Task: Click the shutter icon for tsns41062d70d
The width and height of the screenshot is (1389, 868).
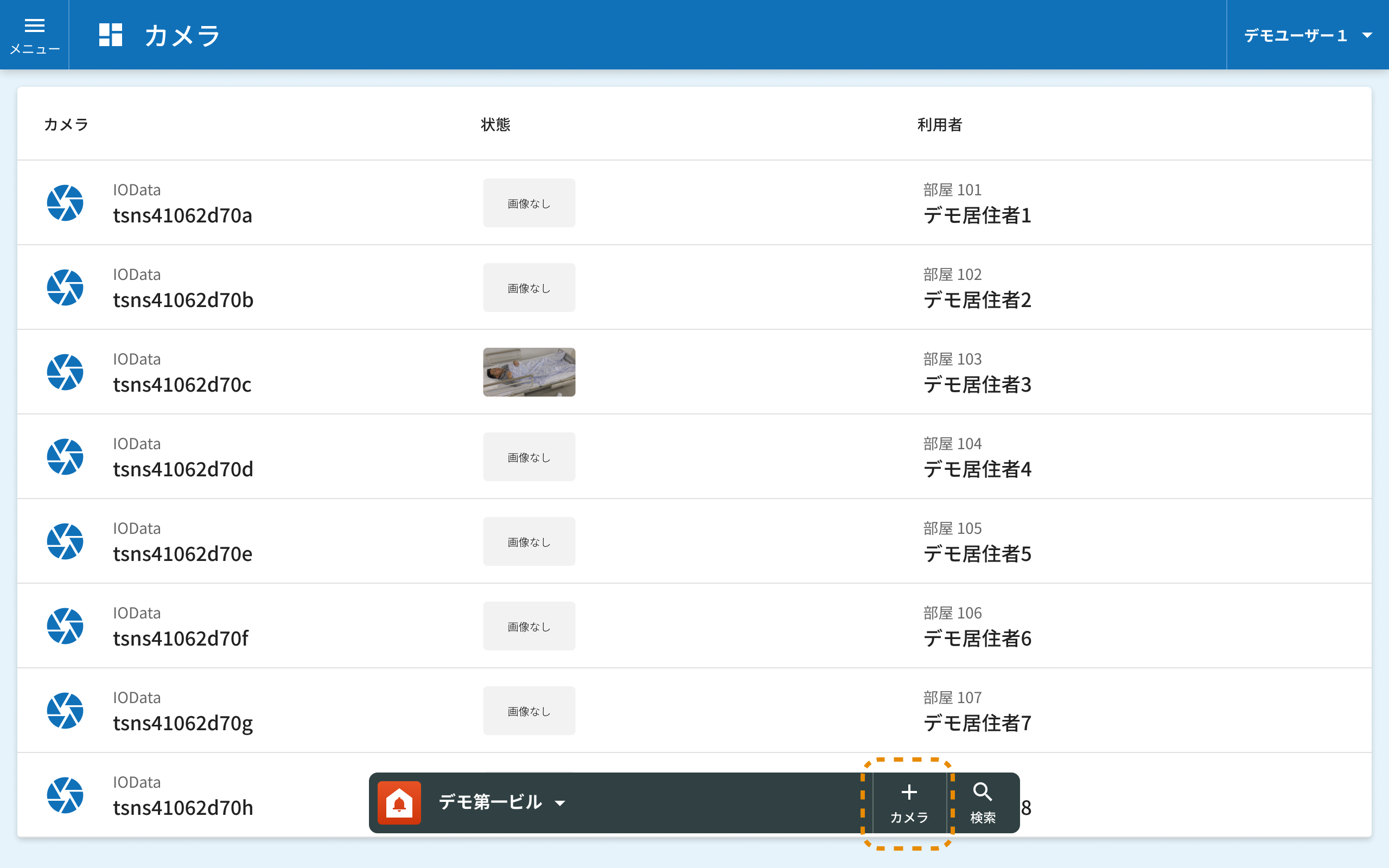Action: [65, 457]
